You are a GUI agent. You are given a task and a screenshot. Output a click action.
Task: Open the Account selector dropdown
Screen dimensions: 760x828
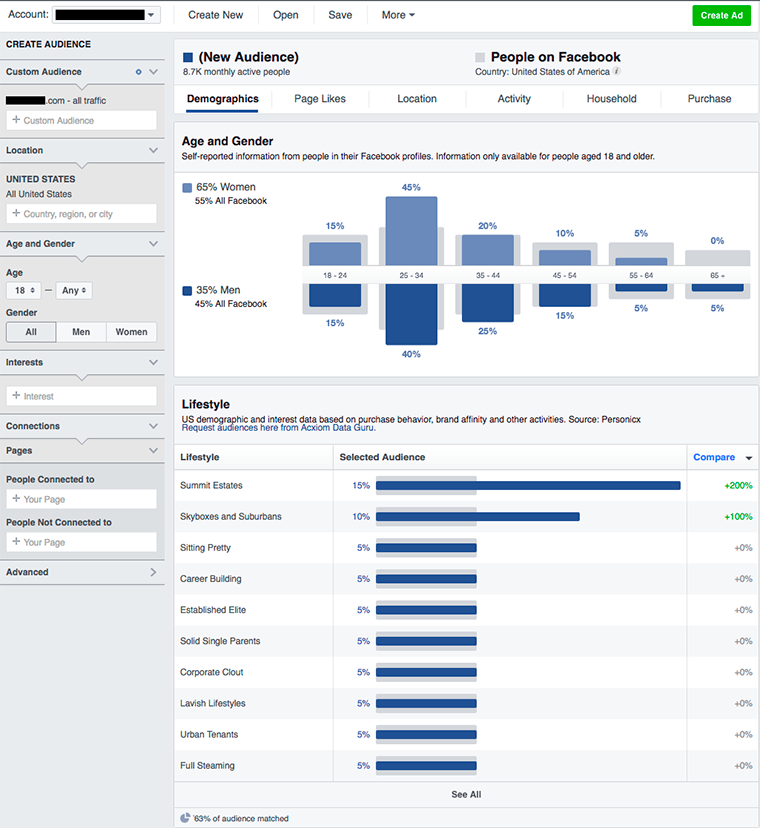click(106, 15)
